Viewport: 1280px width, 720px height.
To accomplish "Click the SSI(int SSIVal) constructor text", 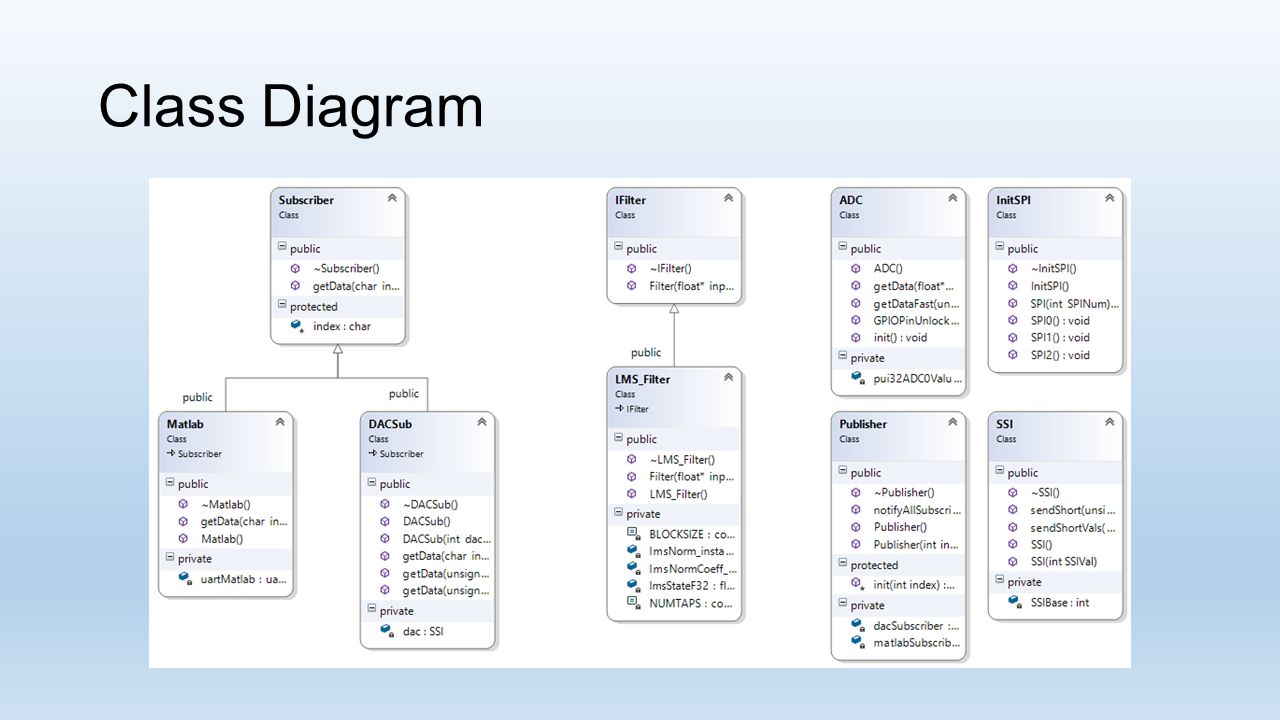I will point(1066,562).
